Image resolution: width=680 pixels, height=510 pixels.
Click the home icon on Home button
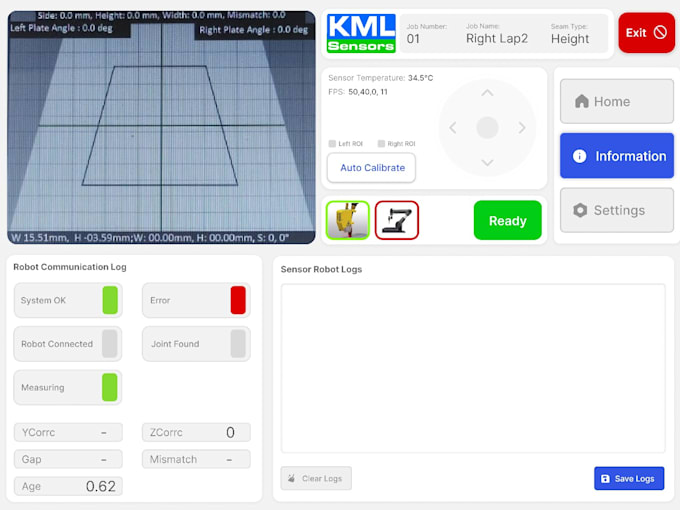click(x=582, y=101)
